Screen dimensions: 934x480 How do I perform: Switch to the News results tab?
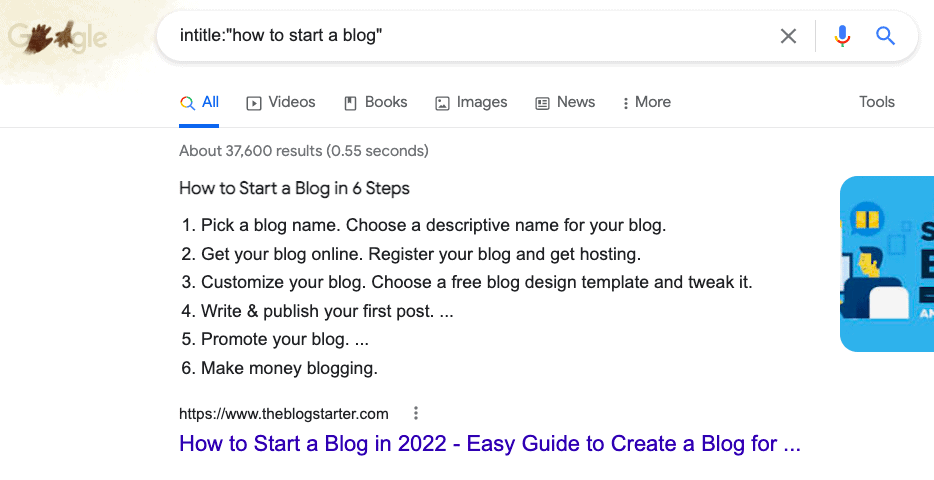click(565, 102)
